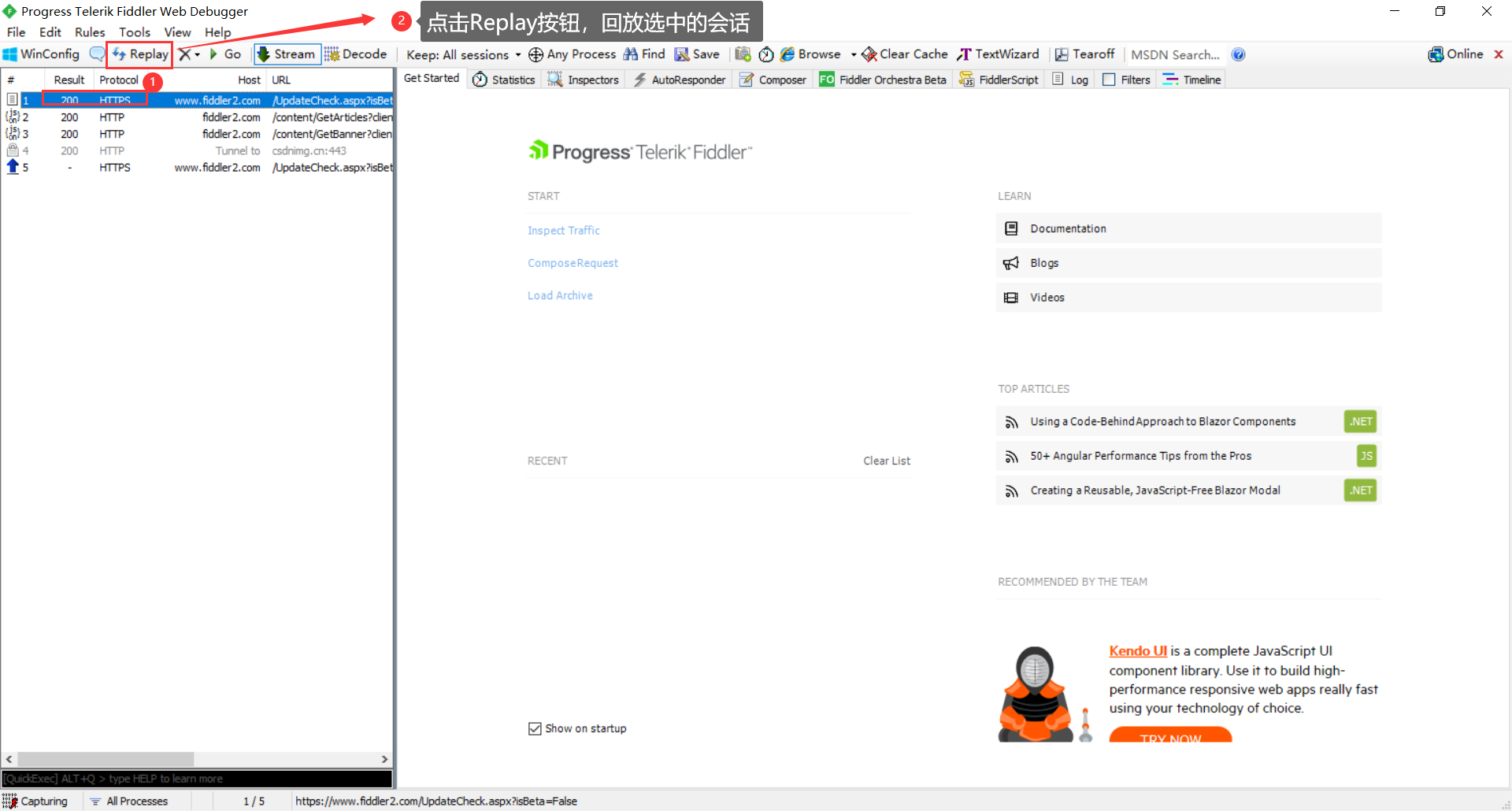Select the Get Started tab
1512x811 pixels.
coord(432,78)
